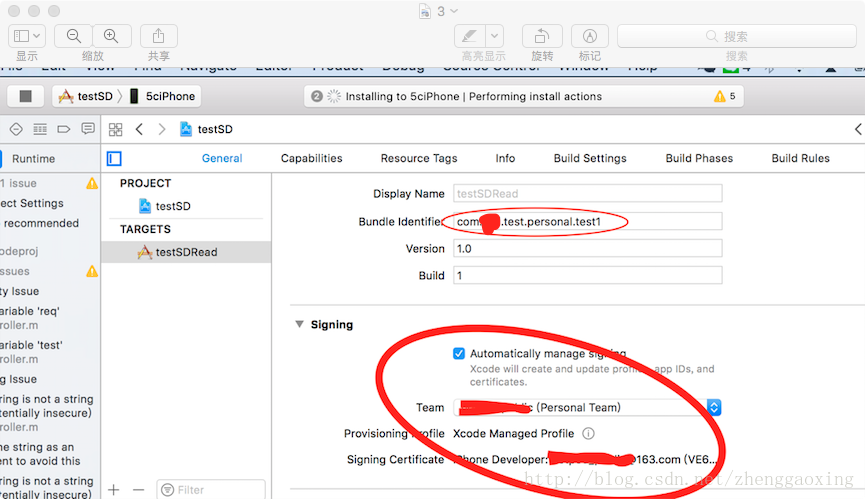Image resolution: width=865 pixels, height=499 pixels.
Task: Collapse the Signing section
Action: point(300,324)
